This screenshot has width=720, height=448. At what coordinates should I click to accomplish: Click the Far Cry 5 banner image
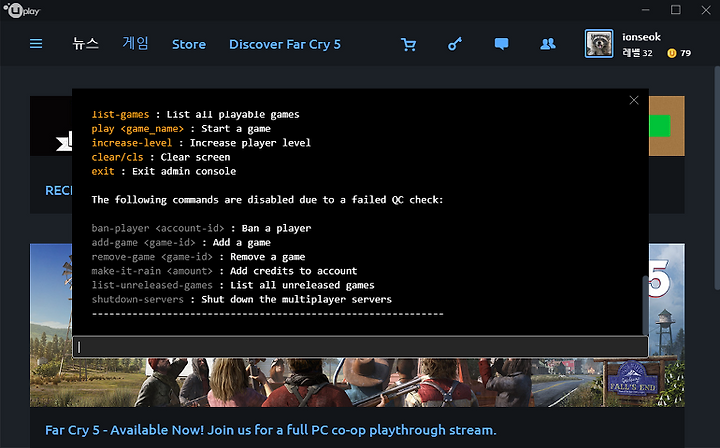[x=357, y=382]
